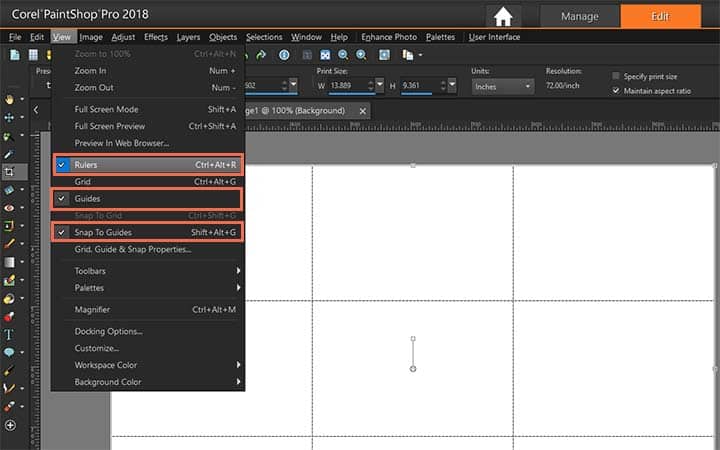
Task: Open the Units Inches dropdown
Action: (x=503, y=86)
